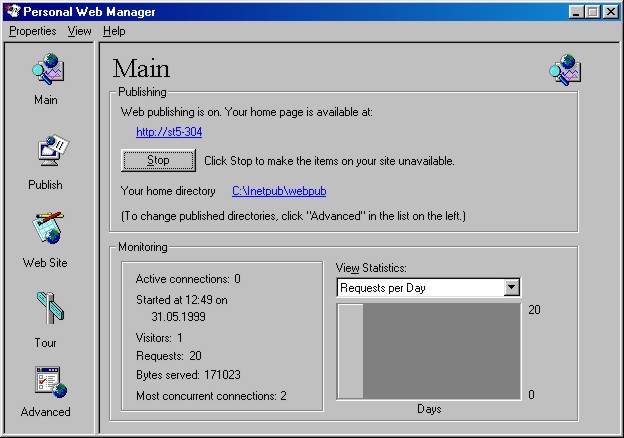Image resolution: width=624 pixels, height=438 pixels.
Task: Minimize the Personal Web Manager window
Action: coord(575,12)
